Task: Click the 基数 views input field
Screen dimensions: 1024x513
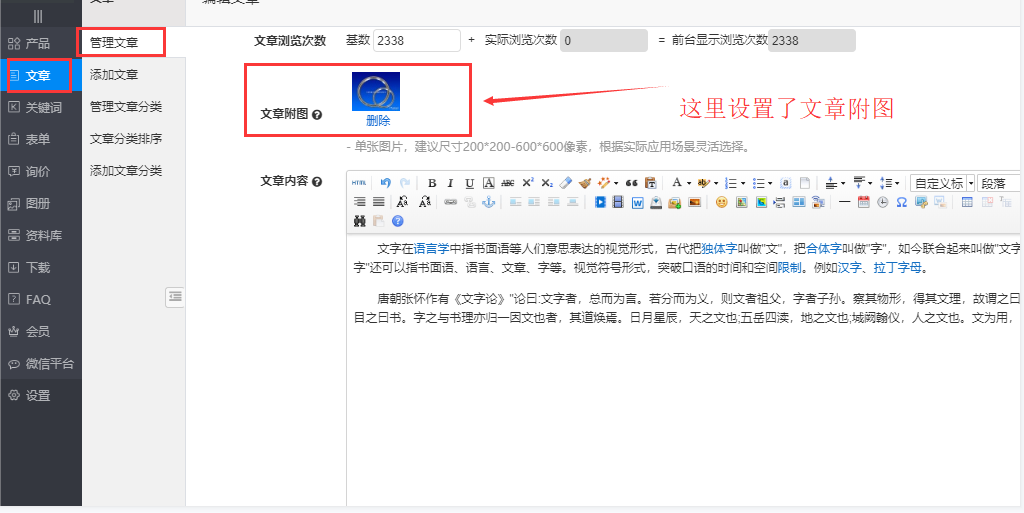Action: pos(416,41)
